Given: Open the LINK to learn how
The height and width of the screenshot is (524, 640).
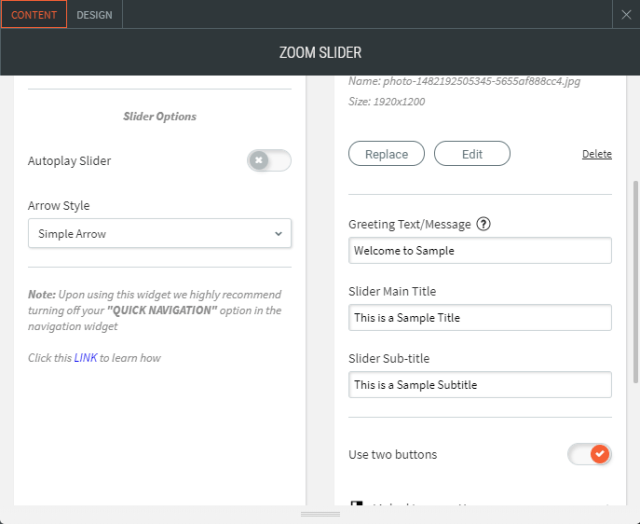Looking at the screenshot, I should 86,358.
